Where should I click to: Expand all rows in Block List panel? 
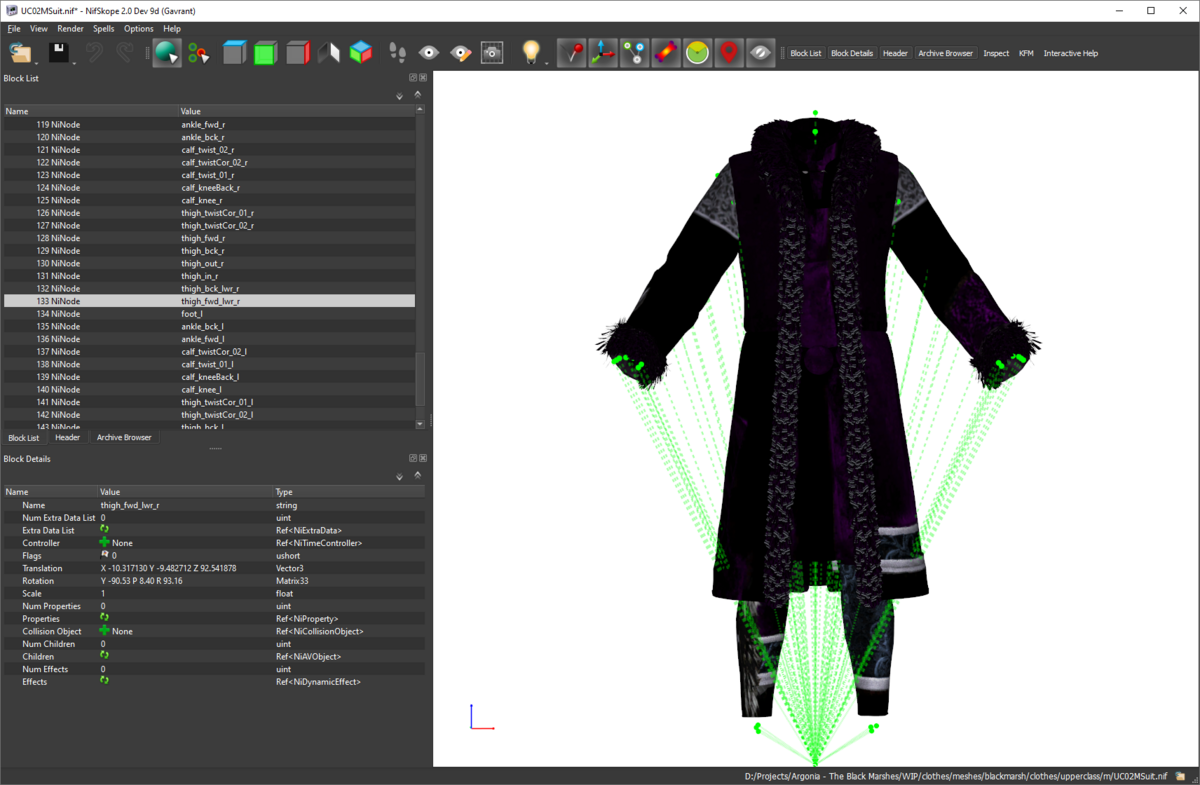click(x=400, y=96)
